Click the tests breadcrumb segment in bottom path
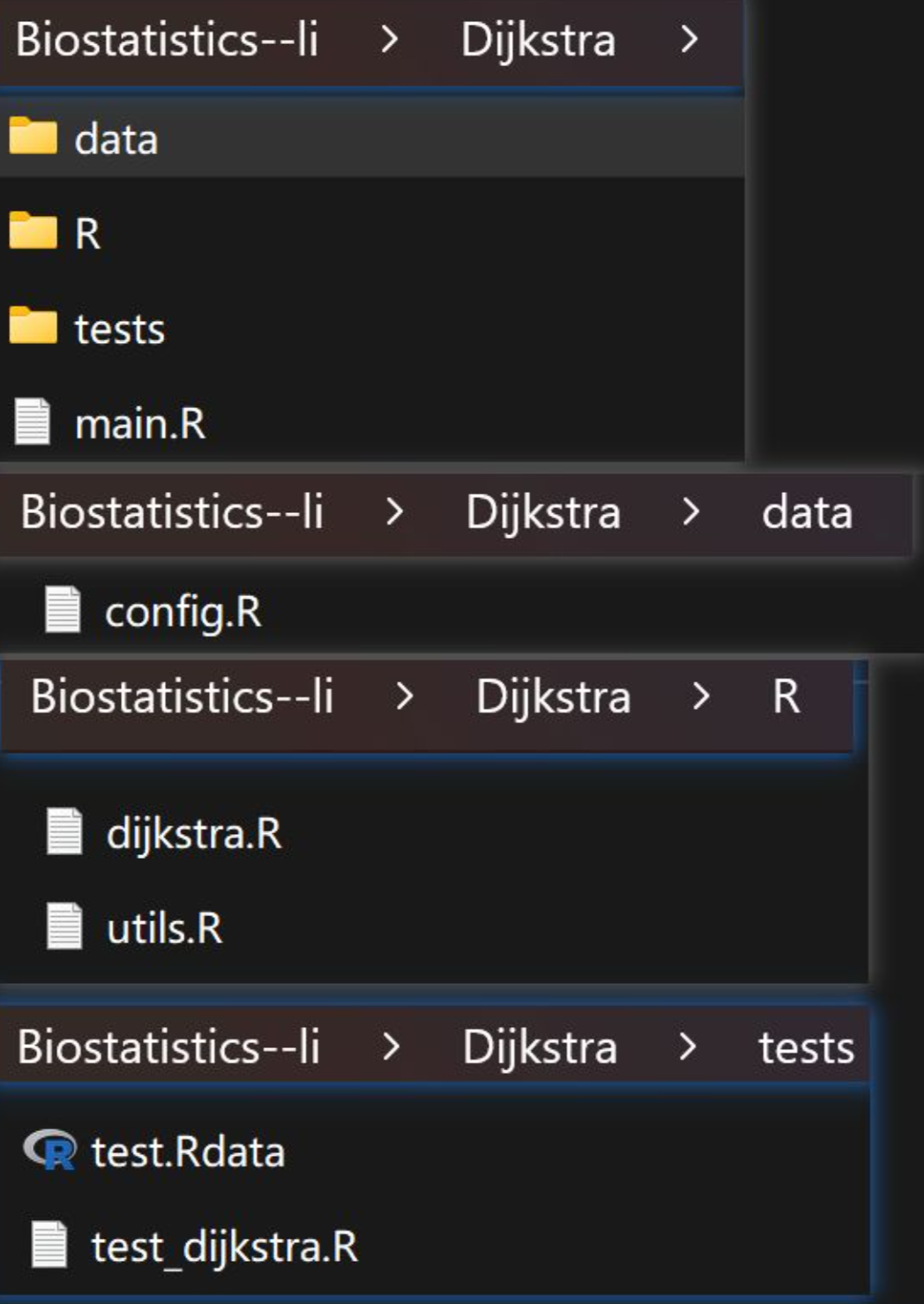 tap(806, 1047)
